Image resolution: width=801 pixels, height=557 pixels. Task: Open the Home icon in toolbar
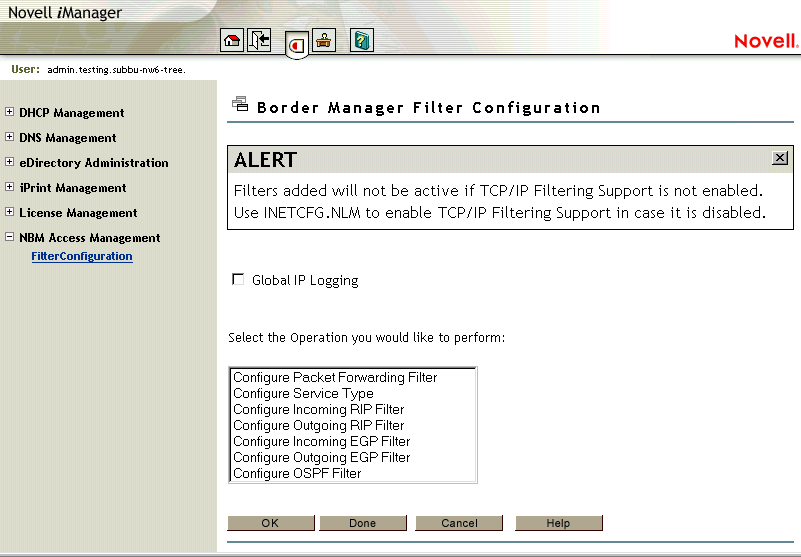click(232, 40)
